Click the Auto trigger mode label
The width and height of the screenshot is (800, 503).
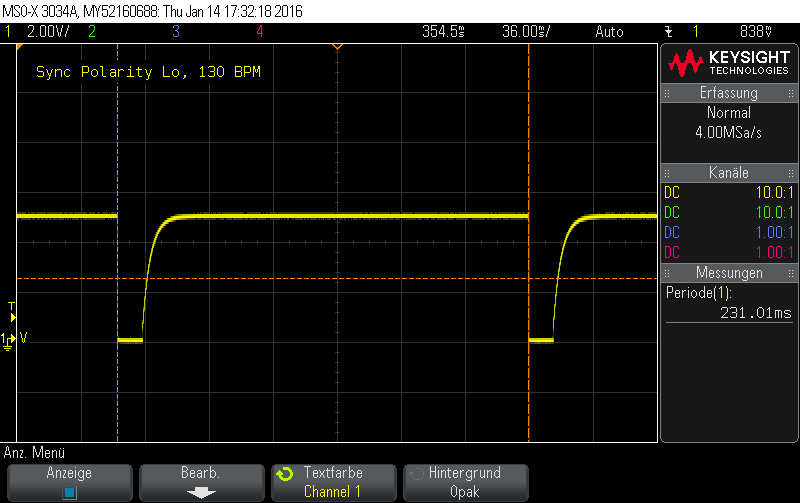pyautogui.click(x=609, y=32)
